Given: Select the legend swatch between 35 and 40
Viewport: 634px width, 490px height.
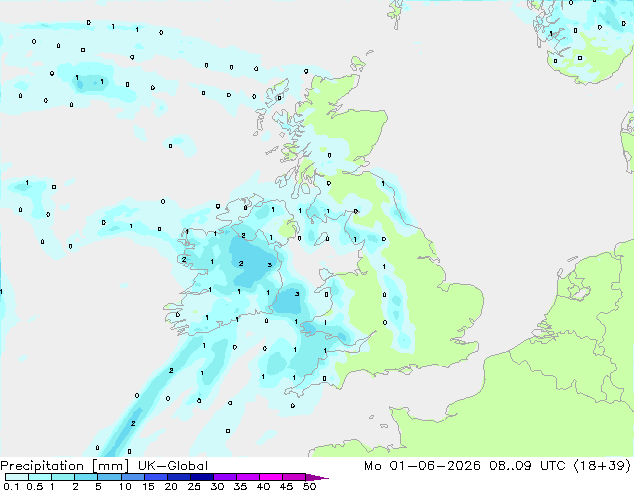Looking at the screenshot, I should (x=247, y=477).
